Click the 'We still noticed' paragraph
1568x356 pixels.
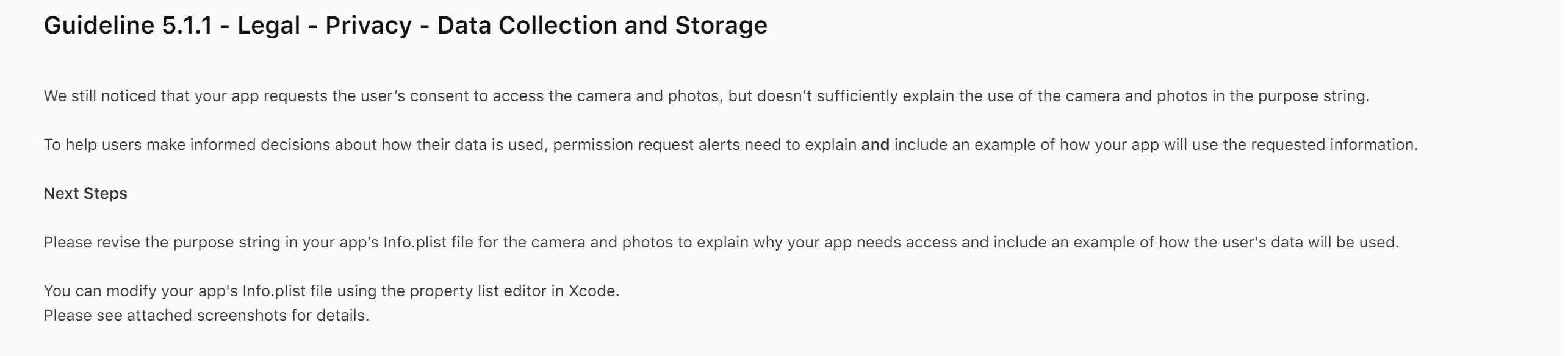click(707, 96)
